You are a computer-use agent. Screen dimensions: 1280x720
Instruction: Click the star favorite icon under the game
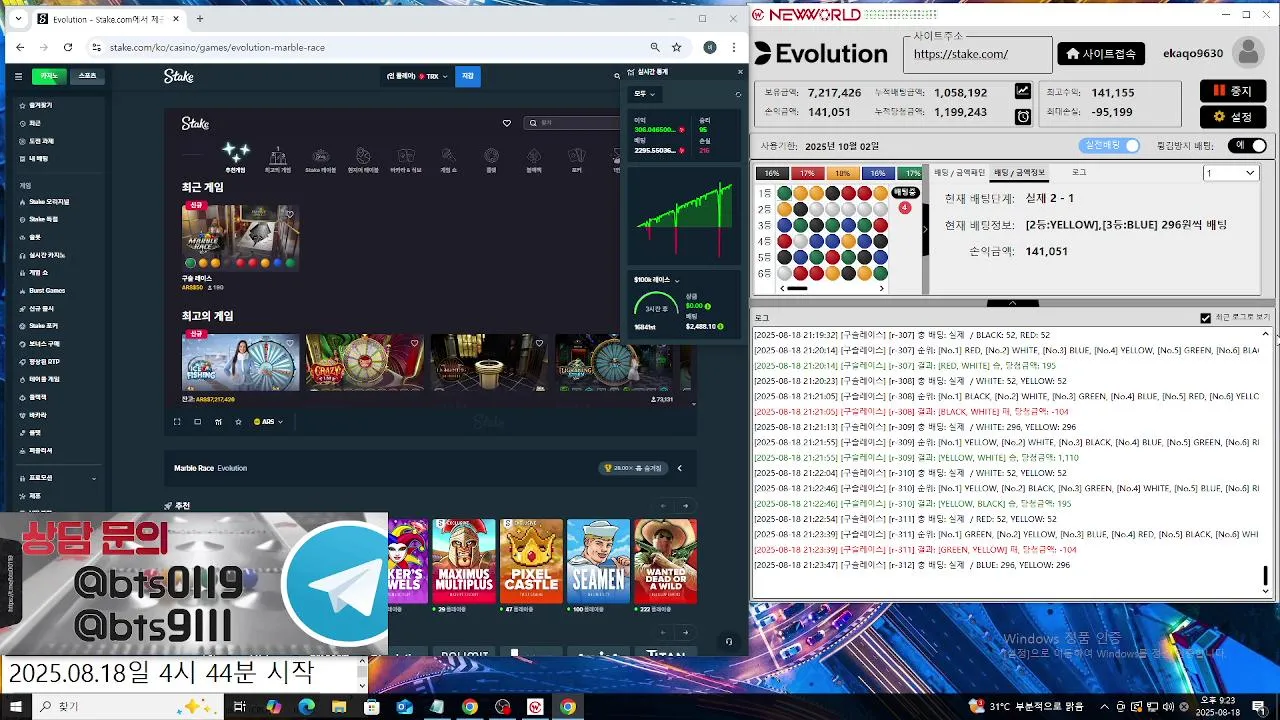click(x=238, y=422)
